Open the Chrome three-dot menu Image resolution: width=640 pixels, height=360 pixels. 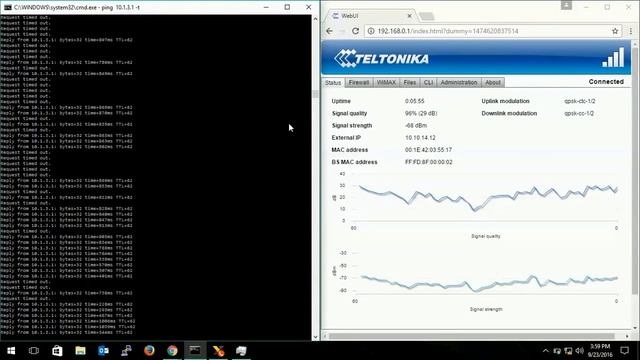(631, 31)
